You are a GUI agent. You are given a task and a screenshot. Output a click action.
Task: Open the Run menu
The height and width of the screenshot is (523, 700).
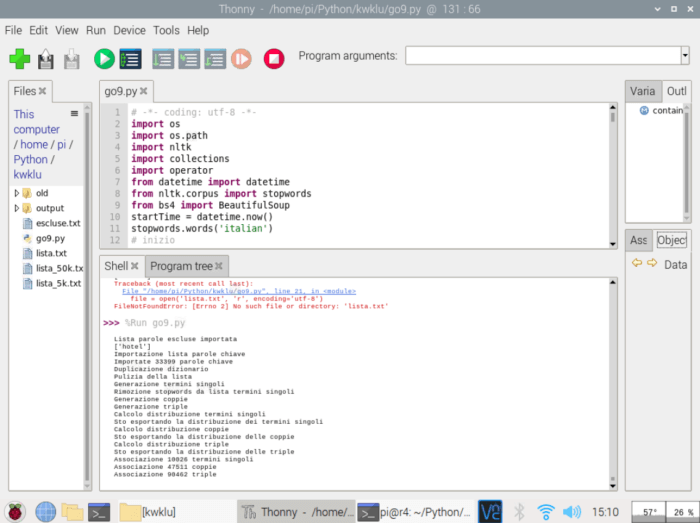pyautogui.click(x=96, y=31)
